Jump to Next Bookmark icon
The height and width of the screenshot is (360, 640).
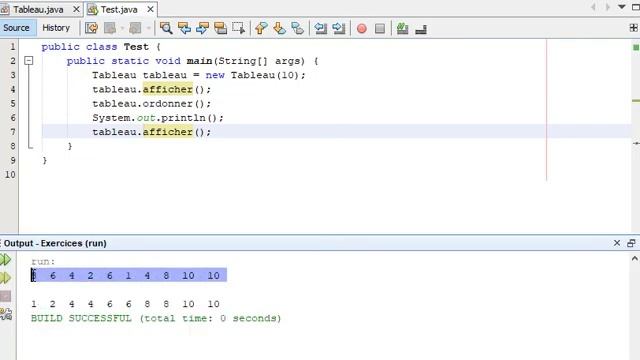pyautogui.click(x=280, y=28)
